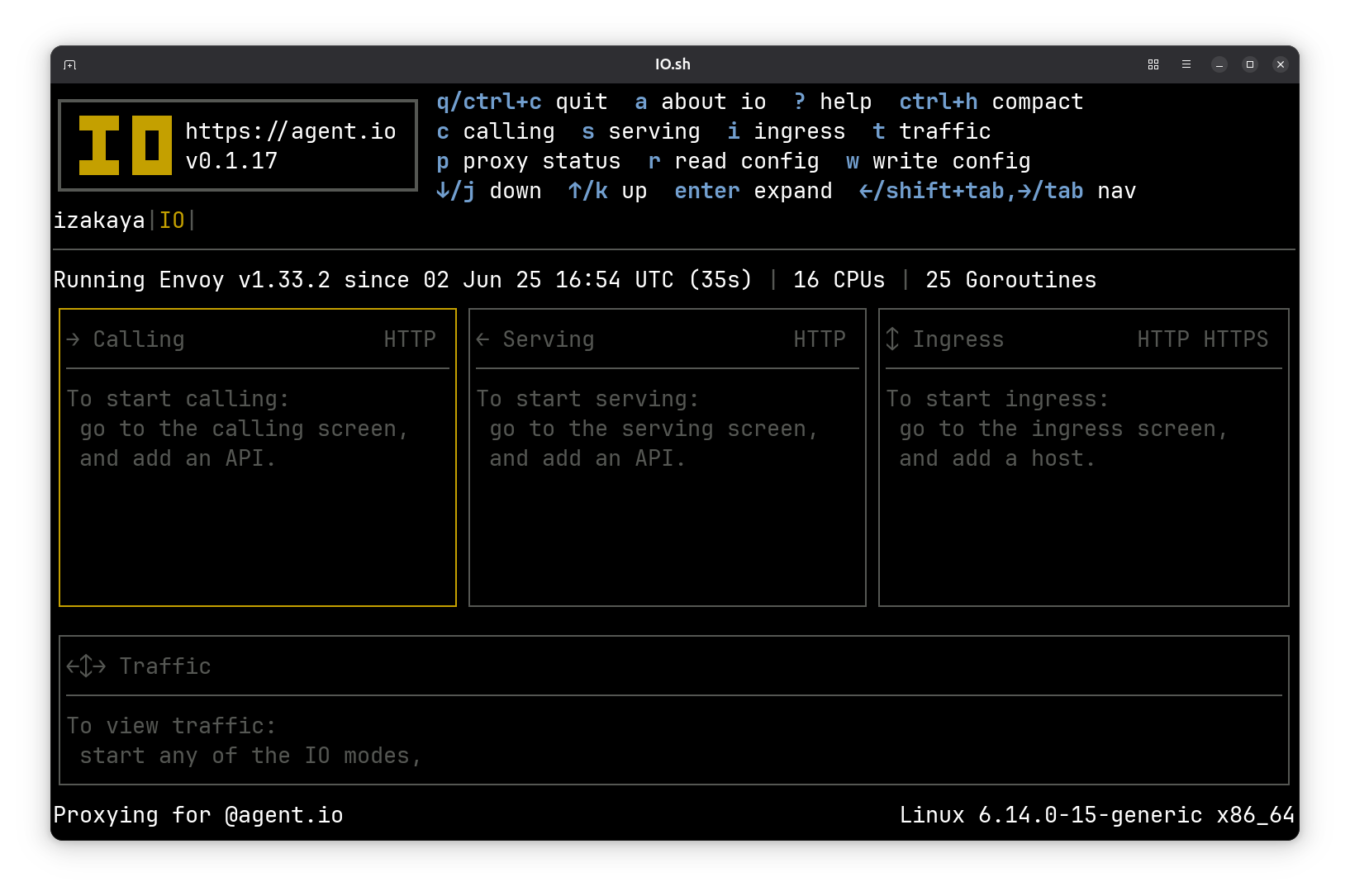Select the Serving panel title
This screenshot has width=1350, height=896.
[549, 339]
